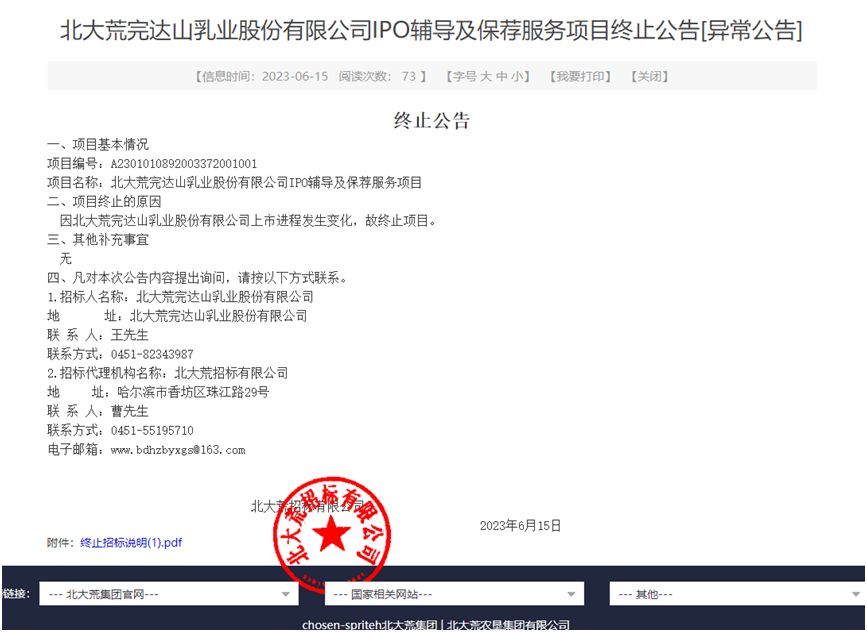Click the 关闭 close link
Viewport: 867px width, 632px height.
650,76
